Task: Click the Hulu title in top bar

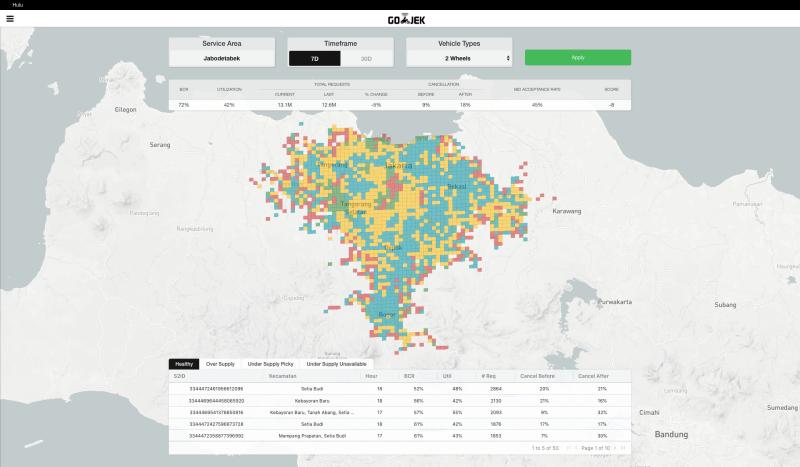Action: 18,5
